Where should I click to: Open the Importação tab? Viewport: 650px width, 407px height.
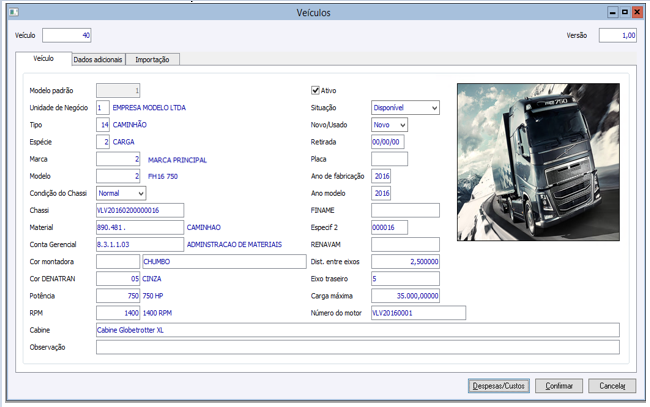click(x=152, y=60)
